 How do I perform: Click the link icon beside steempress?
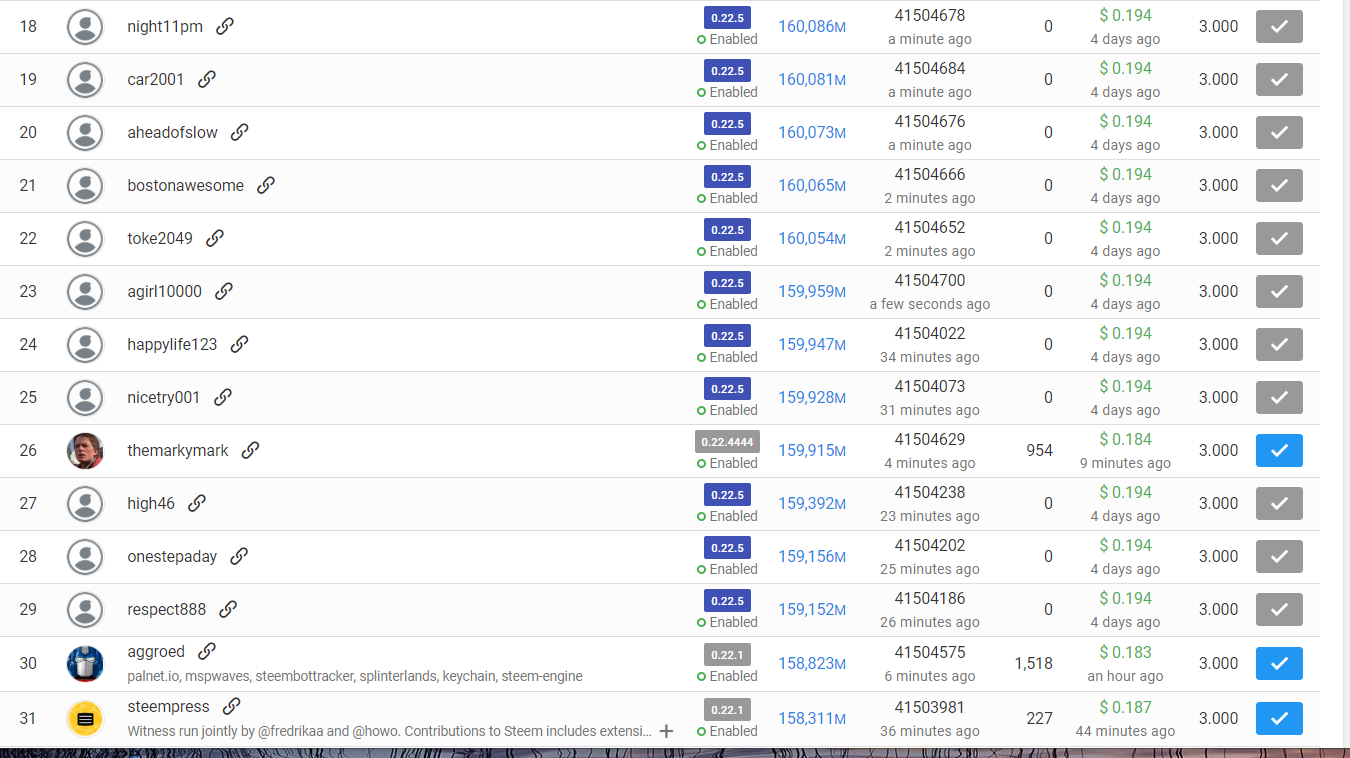coord(231,706)
